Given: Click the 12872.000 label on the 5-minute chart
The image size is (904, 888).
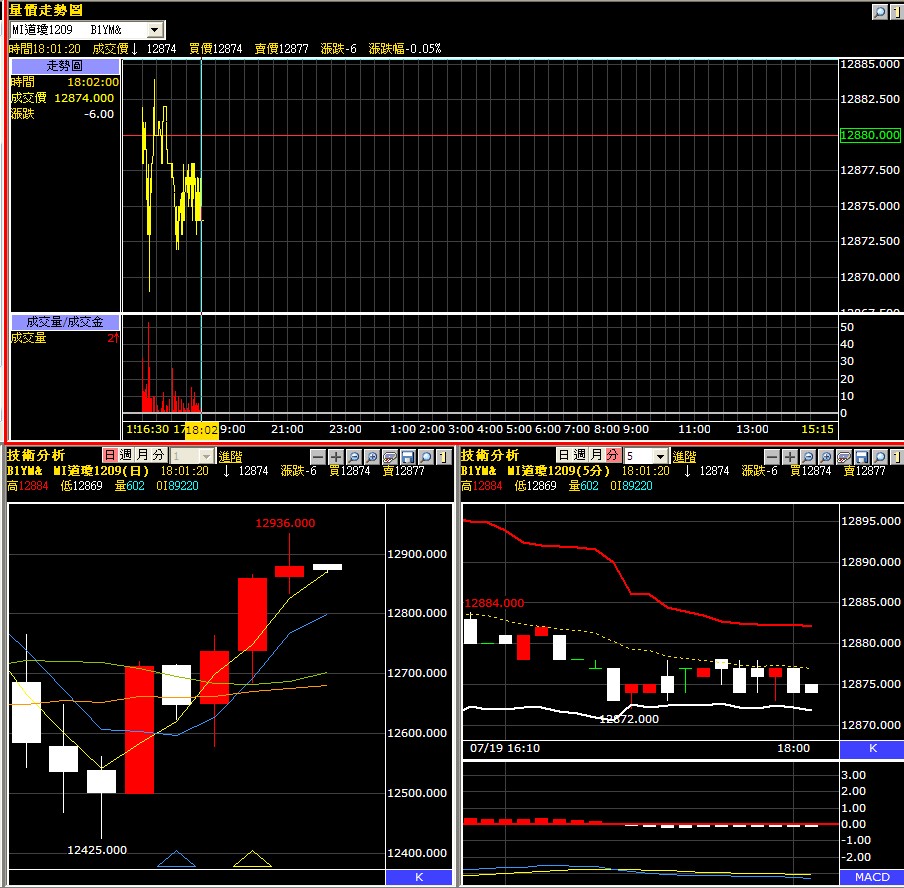Looking at the screenshot, I should click(x=629, y=719).
